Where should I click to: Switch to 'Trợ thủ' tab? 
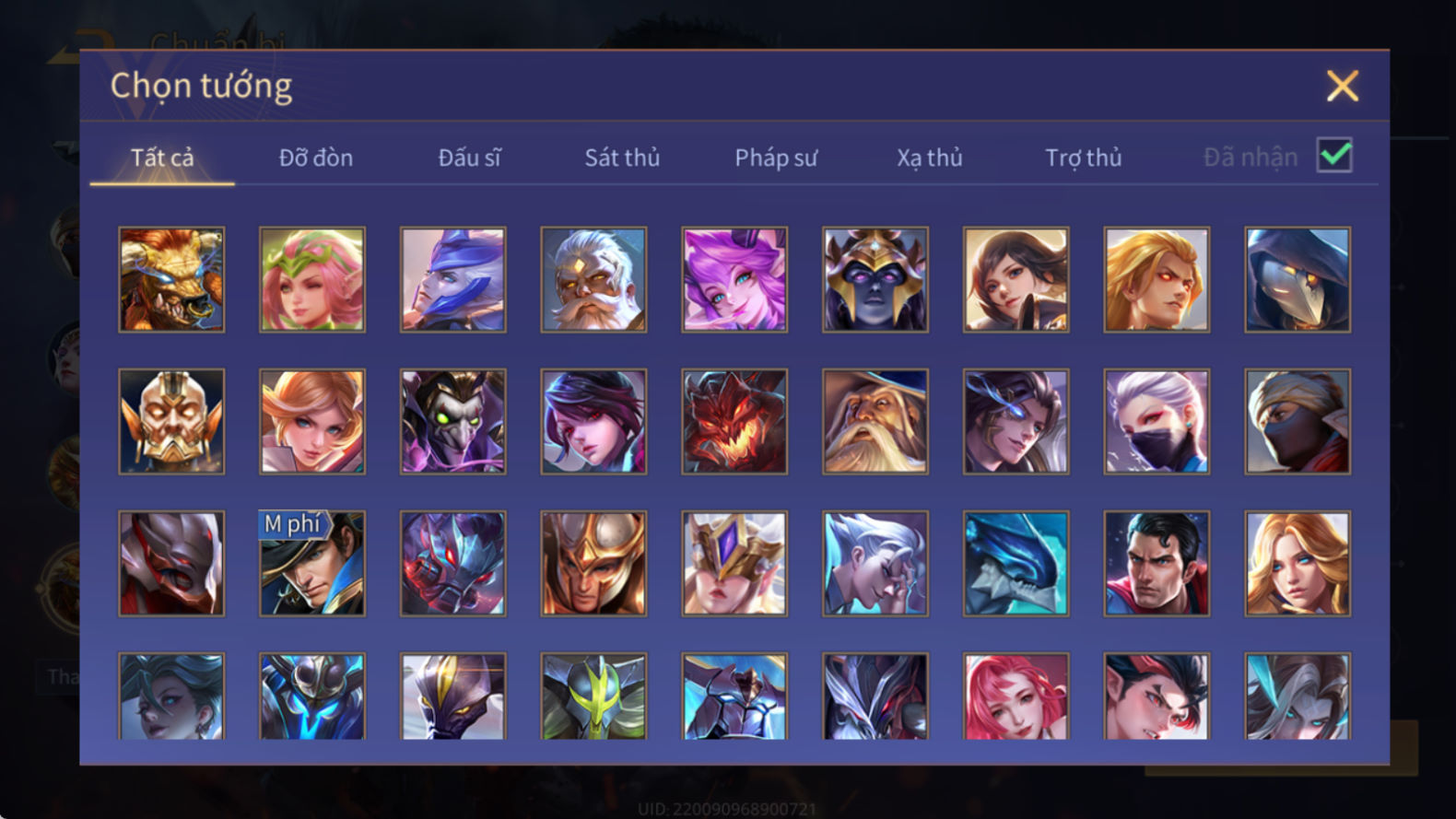[x=1084, y=158]
